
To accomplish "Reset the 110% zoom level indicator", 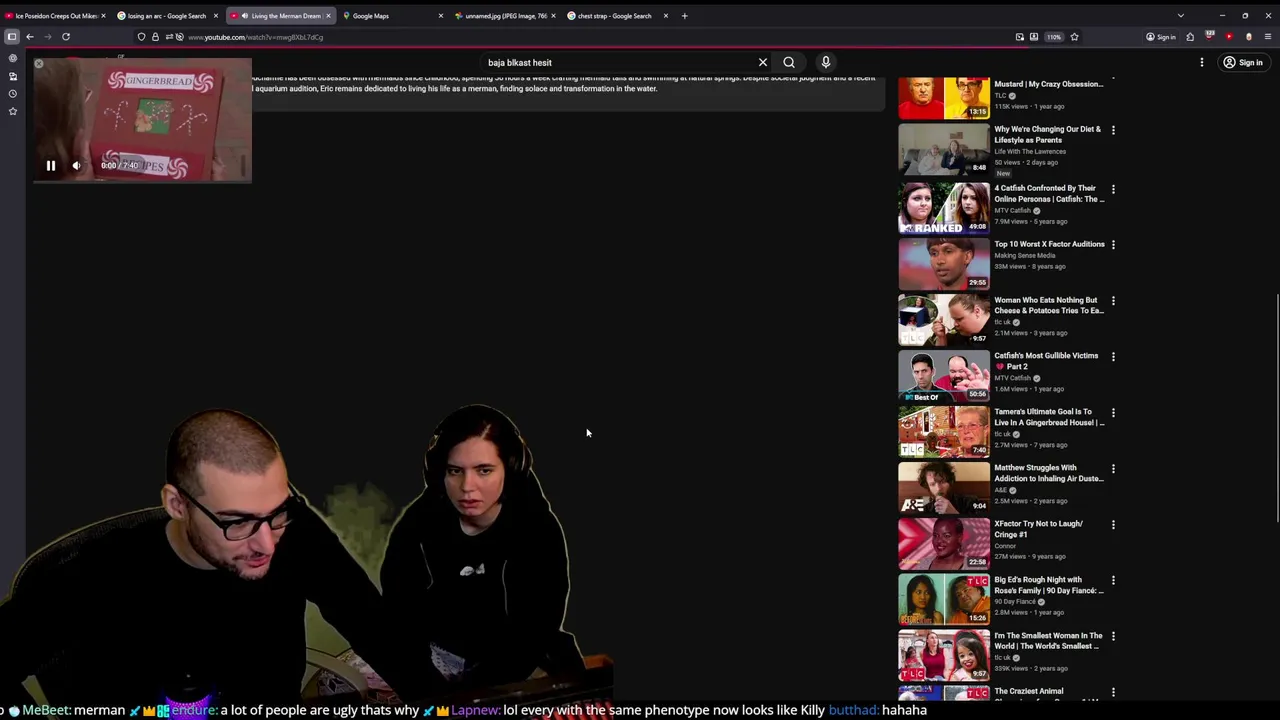I will (x=1053, y=37).
